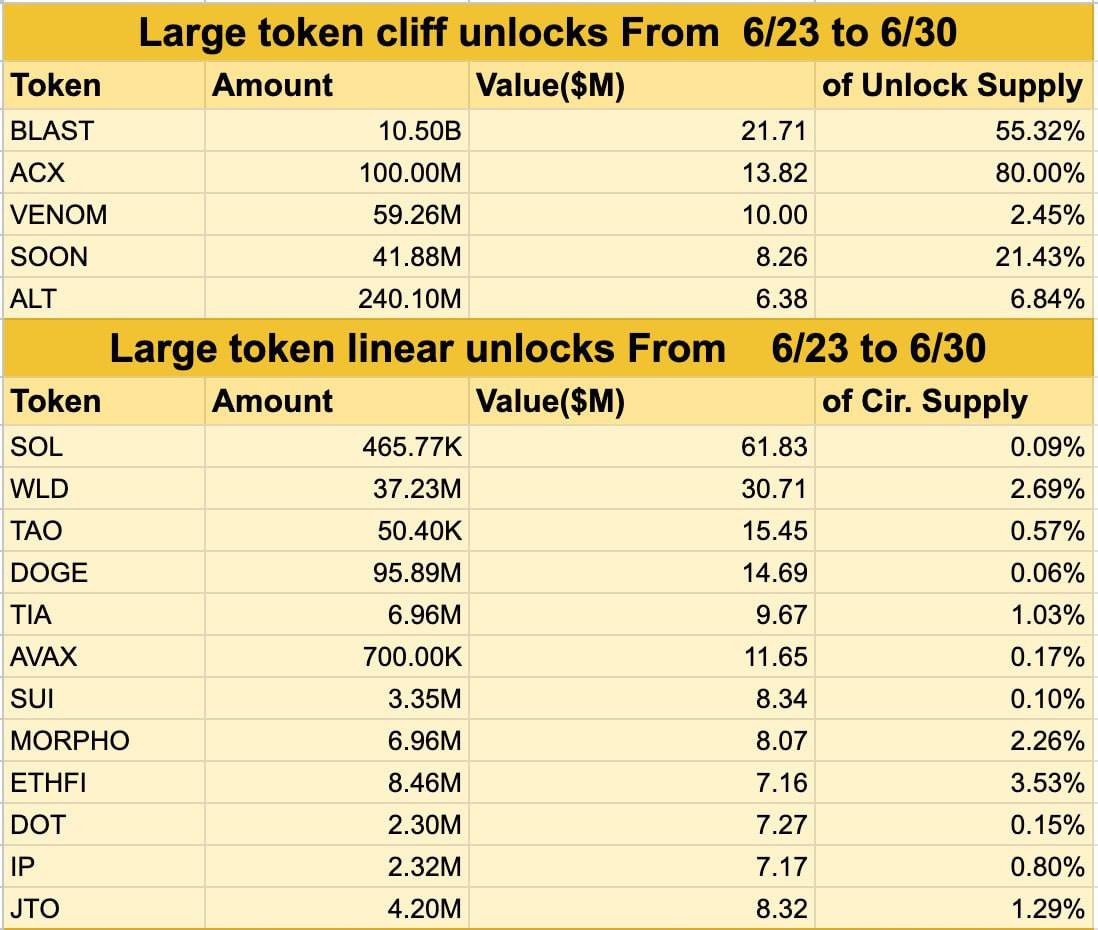Click the TAO token cell
Image resolution: width=1098 pixels, height=930 pixels.
point(104,530)
